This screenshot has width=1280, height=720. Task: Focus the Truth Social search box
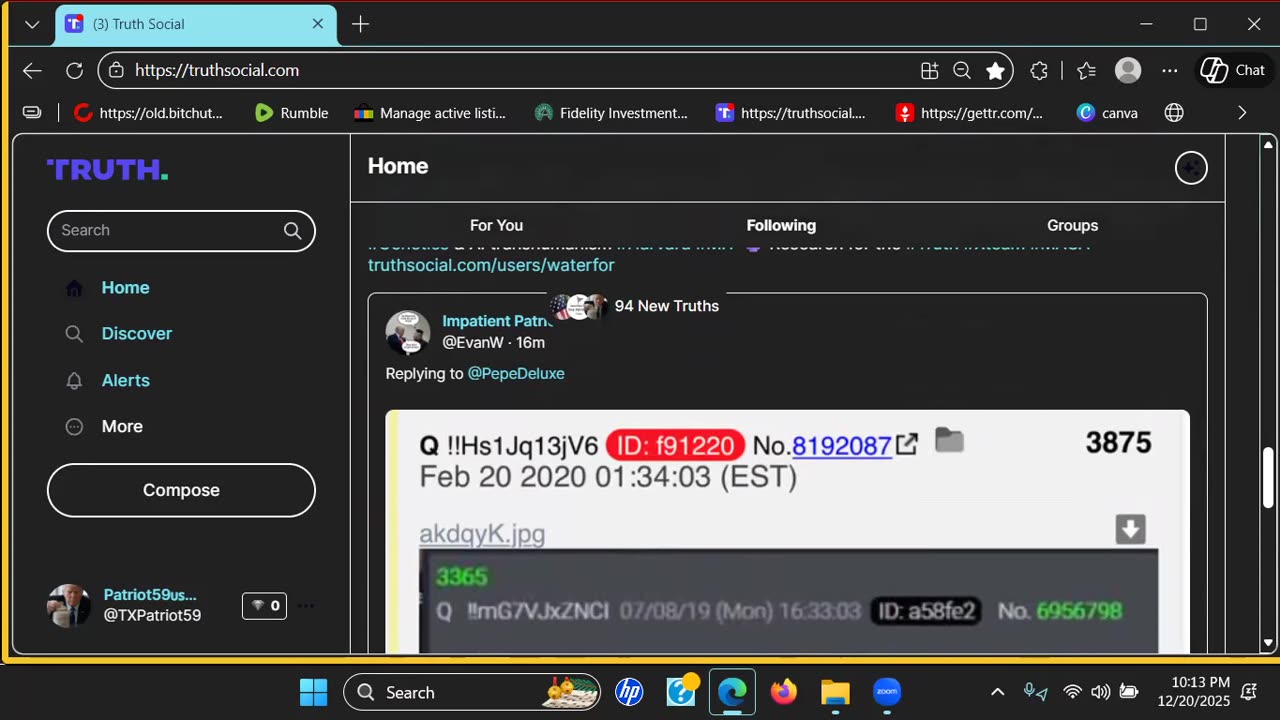point(181,230)
